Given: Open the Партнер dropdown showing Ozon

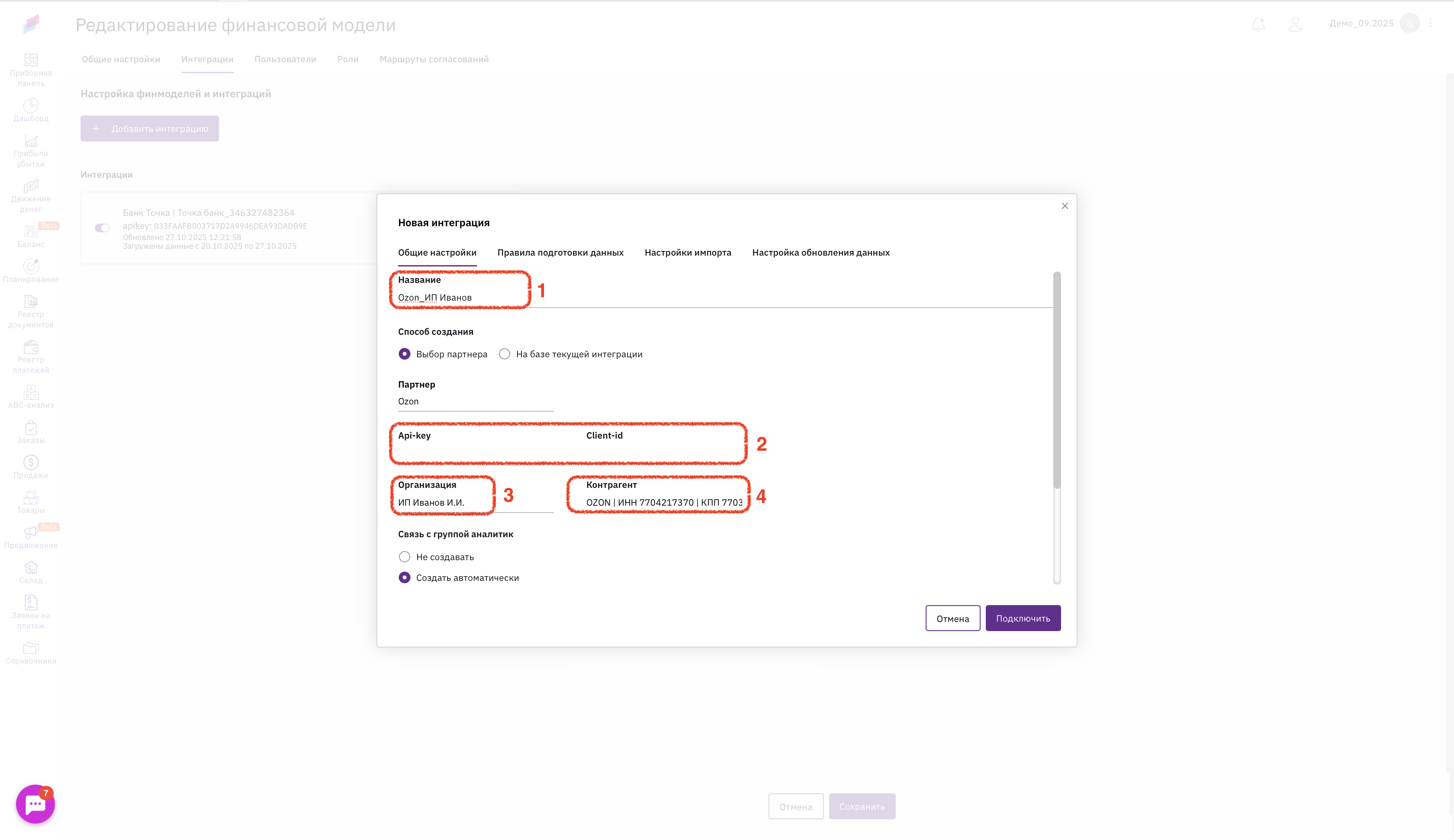Looking at the screenshot, I should [x=476, y=401].
